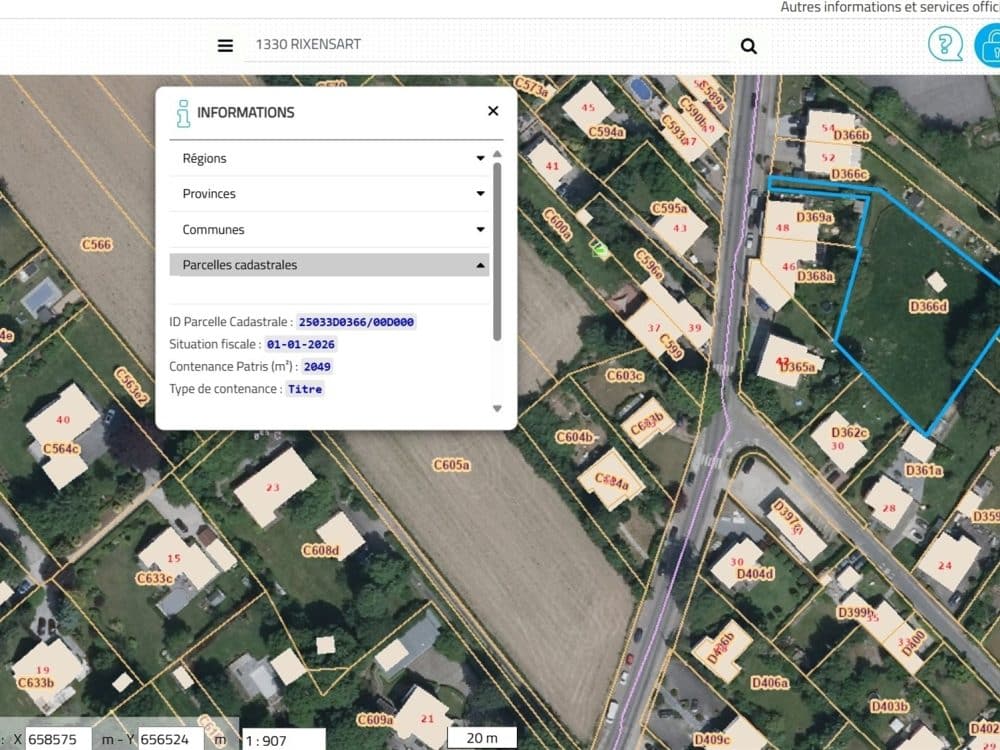Select the Situation fiscale value 01-01-2026

point(300,344)
